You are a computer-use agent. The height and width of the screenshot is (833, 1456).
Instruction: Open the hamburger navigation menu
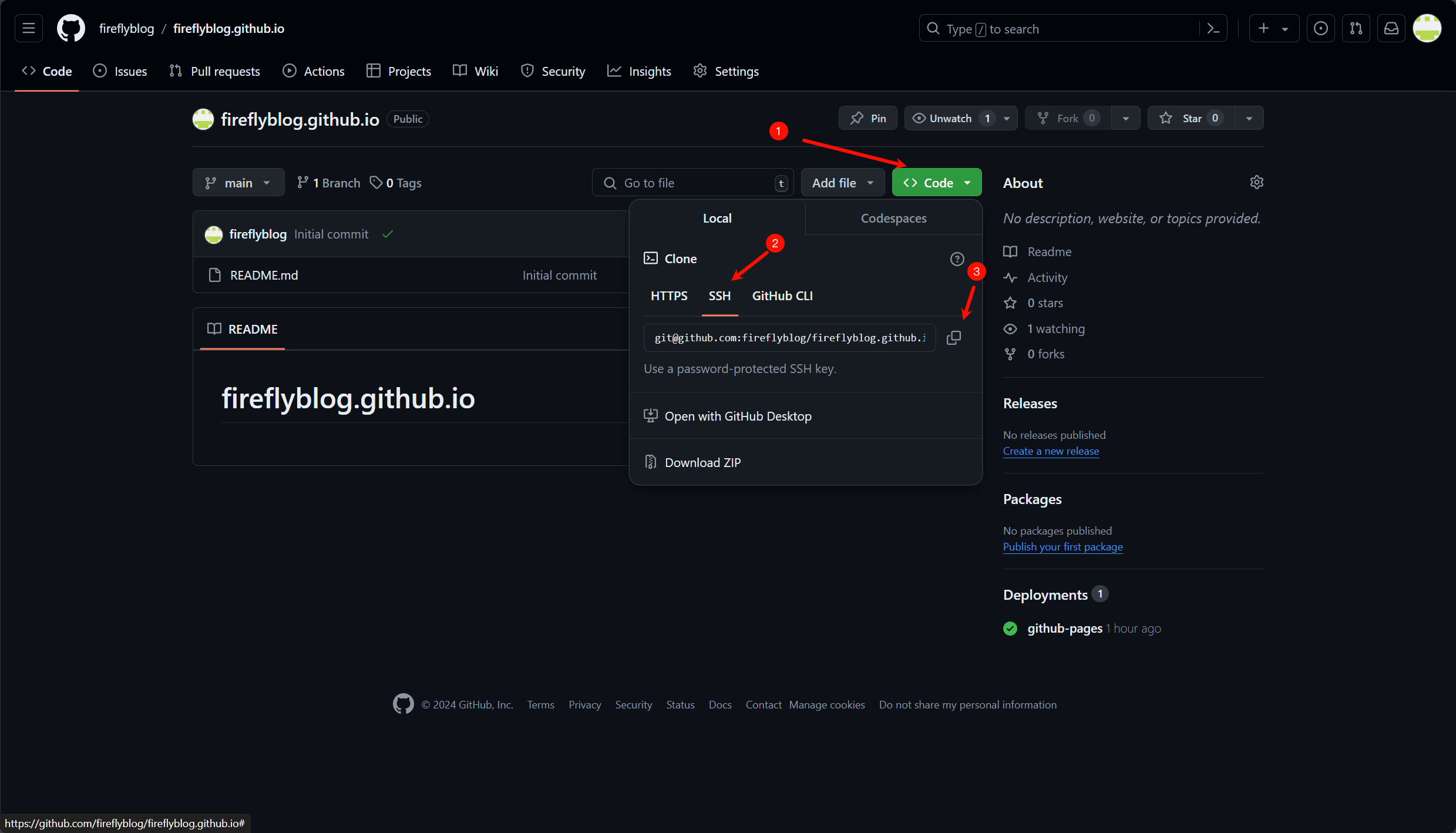29,28
